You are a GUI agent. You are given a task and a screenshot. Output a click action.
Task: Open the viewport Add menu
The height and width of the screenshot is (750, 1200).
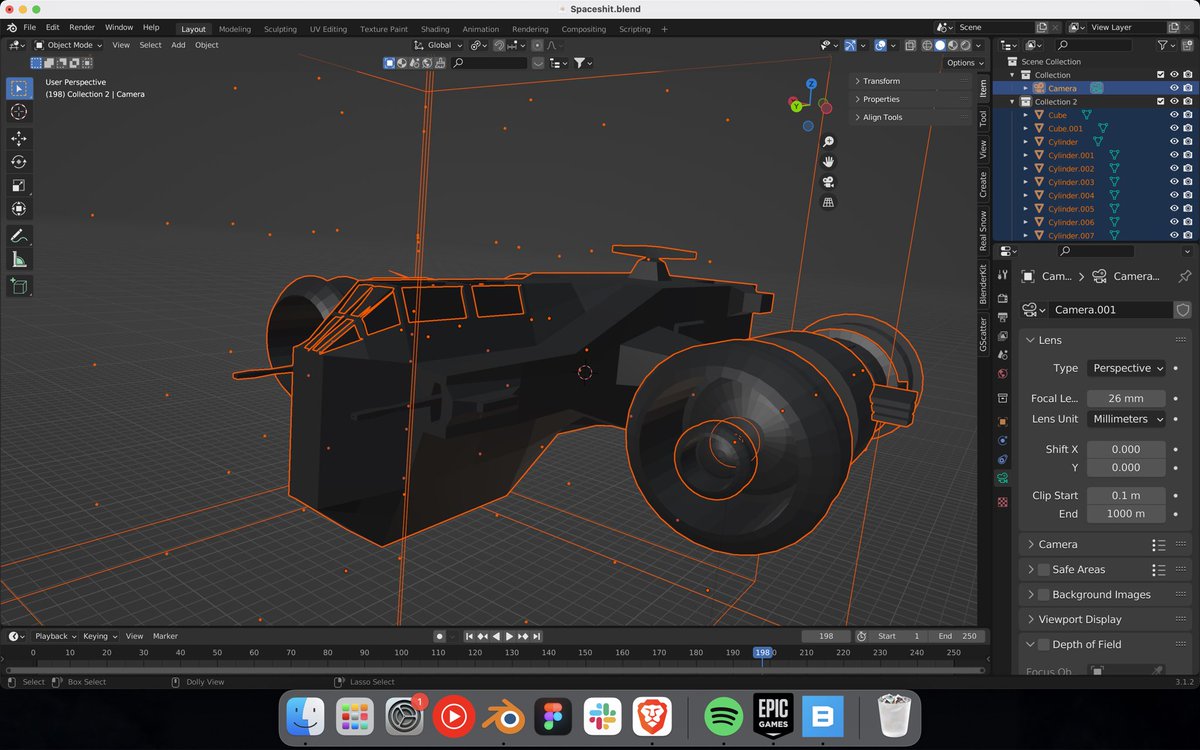(178, 45)
